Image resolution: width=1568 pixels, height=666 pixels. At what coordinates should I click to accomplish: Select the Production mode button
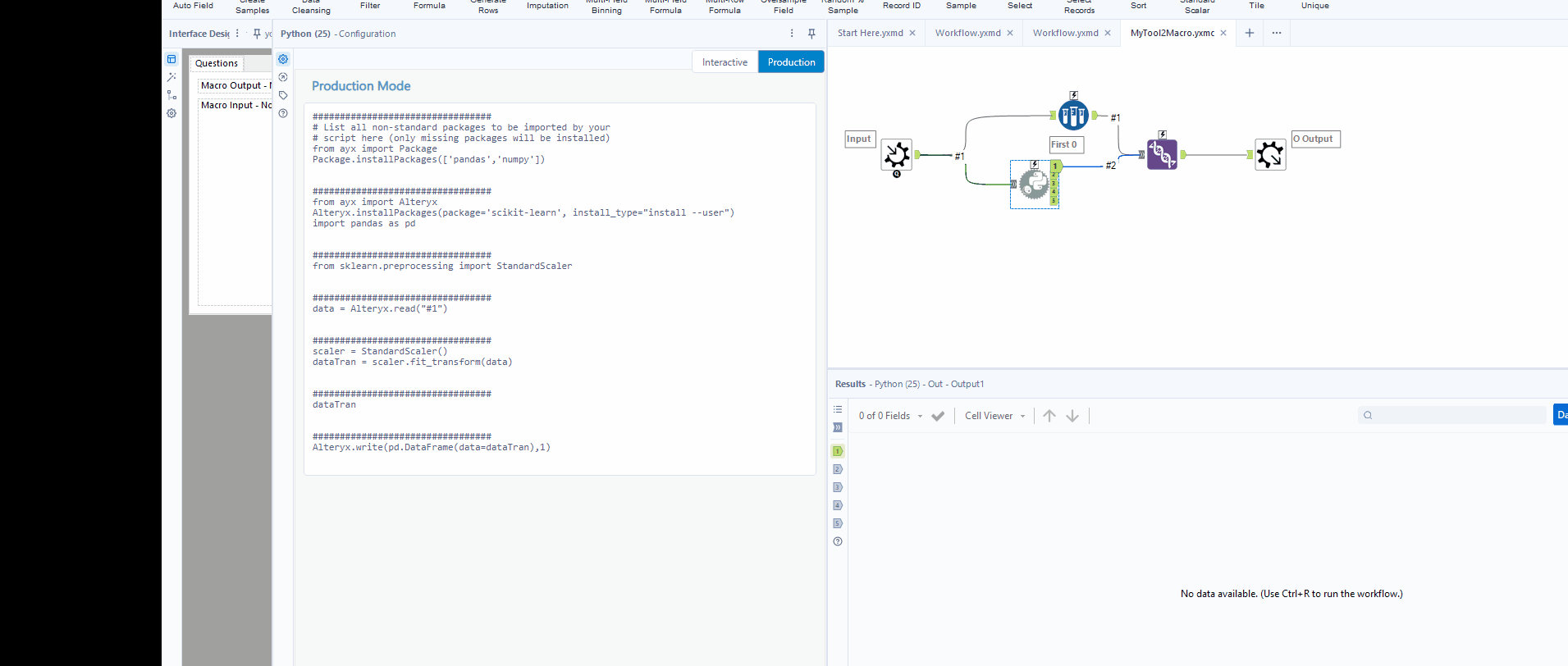(x=791, y=62)
